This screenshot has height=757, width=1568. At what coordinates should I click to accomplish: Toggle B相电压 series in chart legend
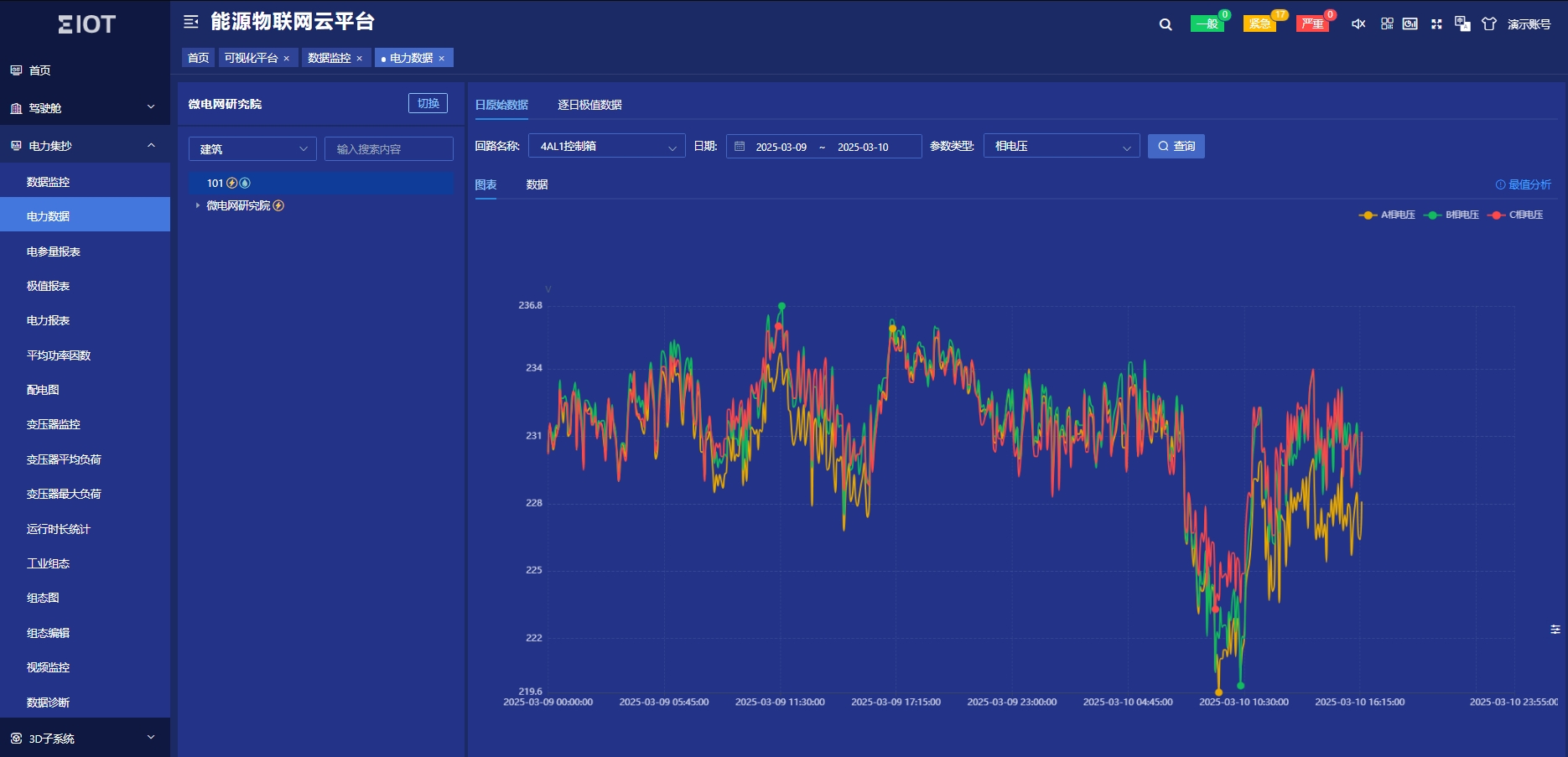[x=1452, y=215]
